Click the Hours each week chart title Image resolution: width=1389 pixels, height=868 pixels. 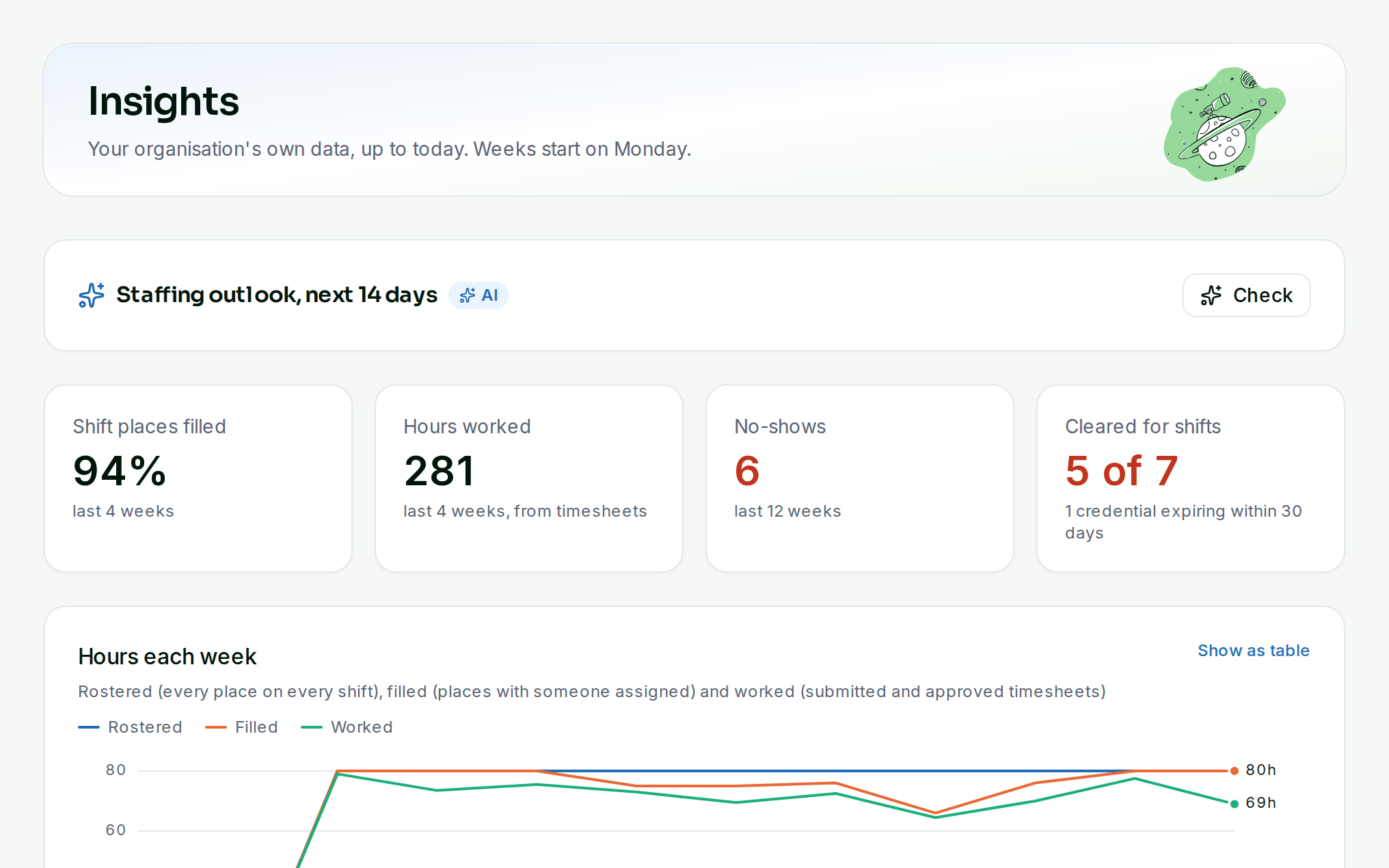(167, 657)
